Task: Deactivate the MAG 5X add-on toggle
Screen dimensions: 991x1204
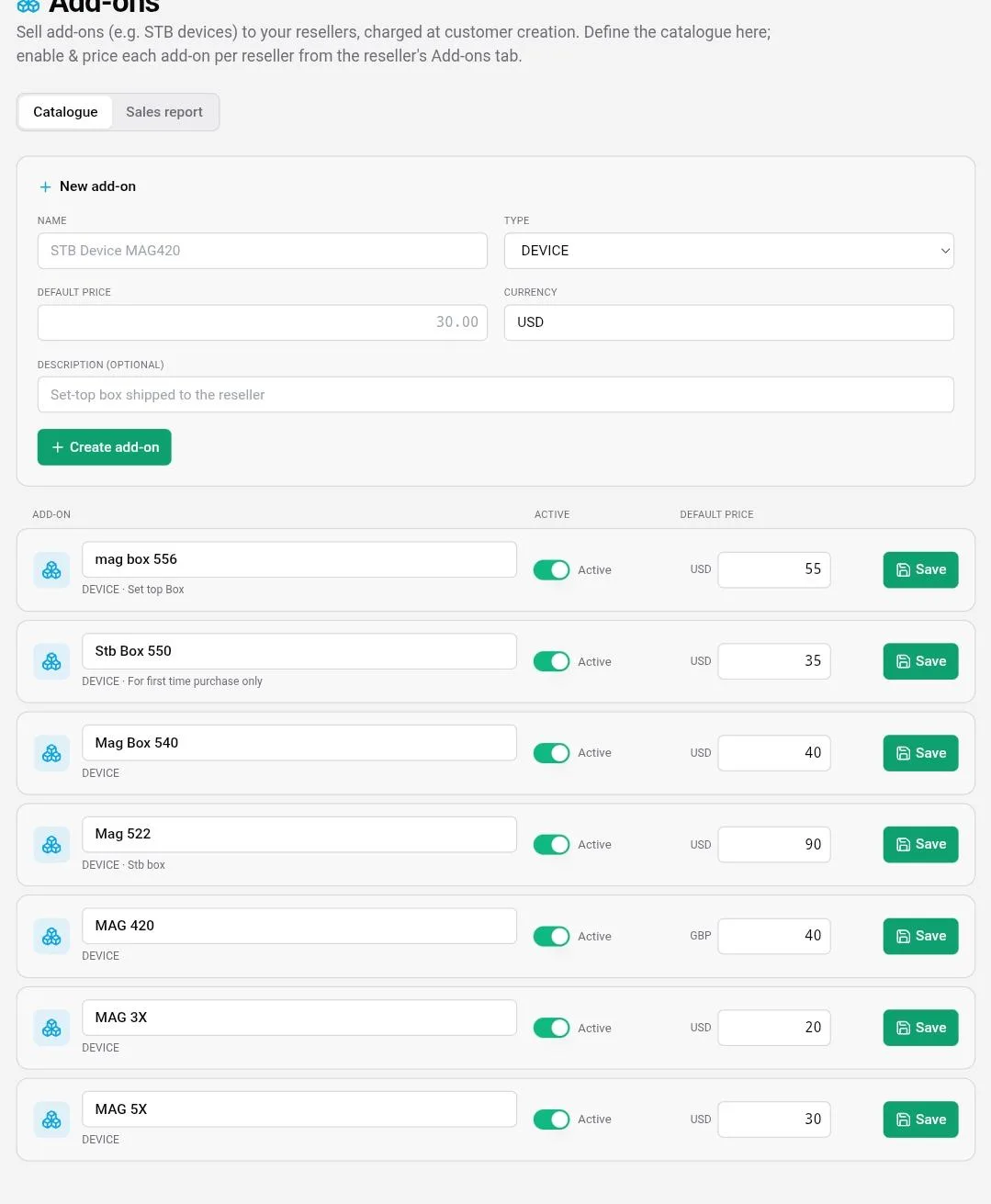Action: [551, 1120]
